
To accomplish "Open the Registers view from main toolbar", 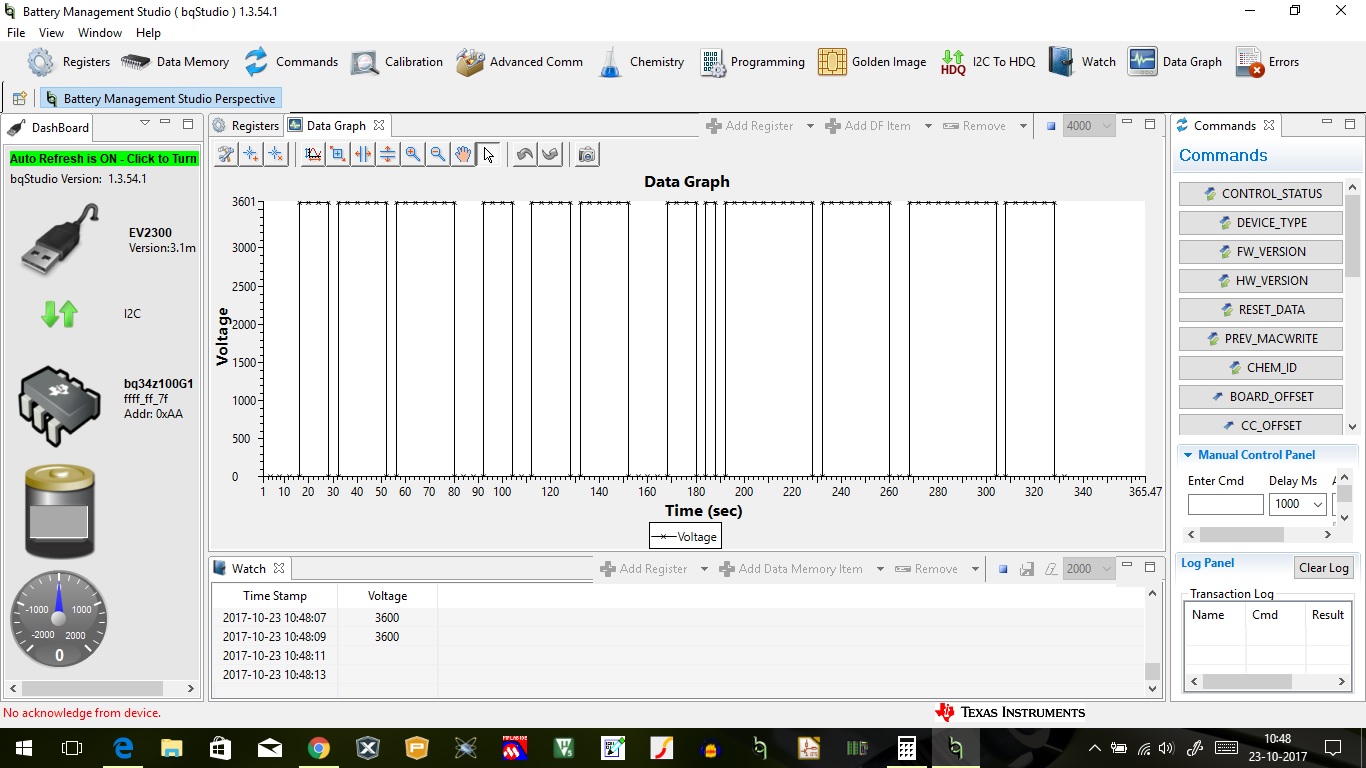I will (68, 62).
